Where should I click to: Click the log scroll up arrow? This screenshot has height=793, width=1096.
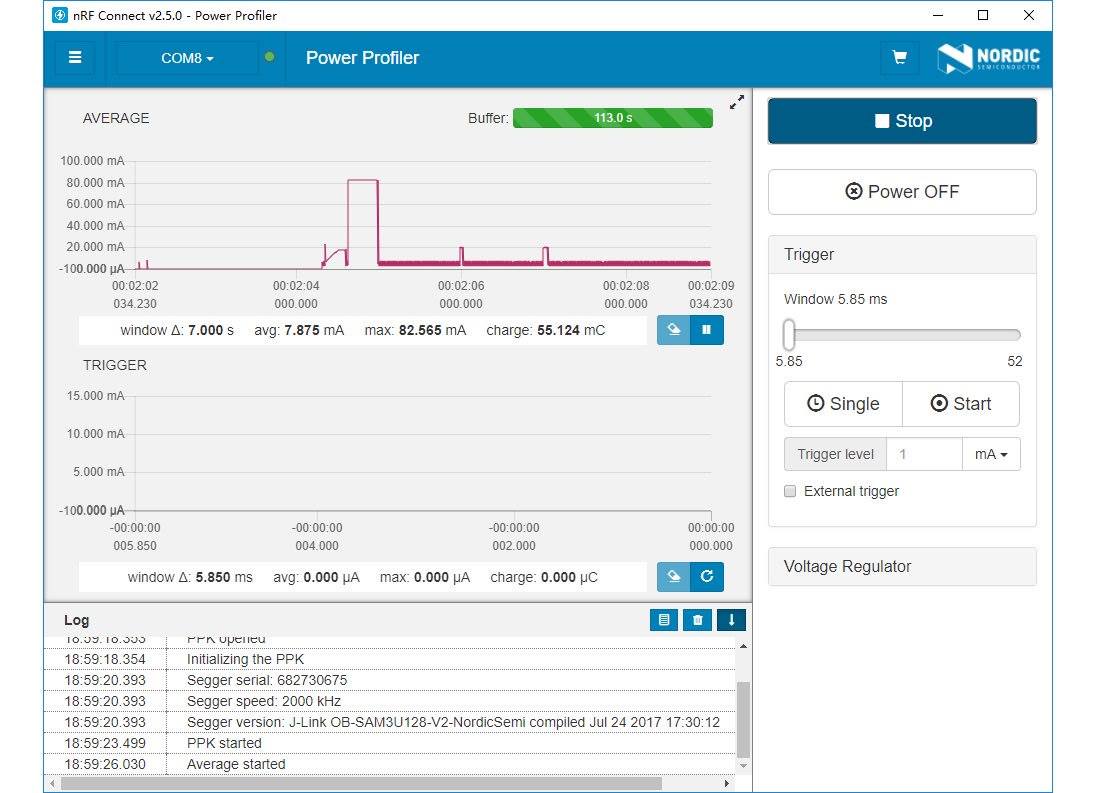coord(744,646)
